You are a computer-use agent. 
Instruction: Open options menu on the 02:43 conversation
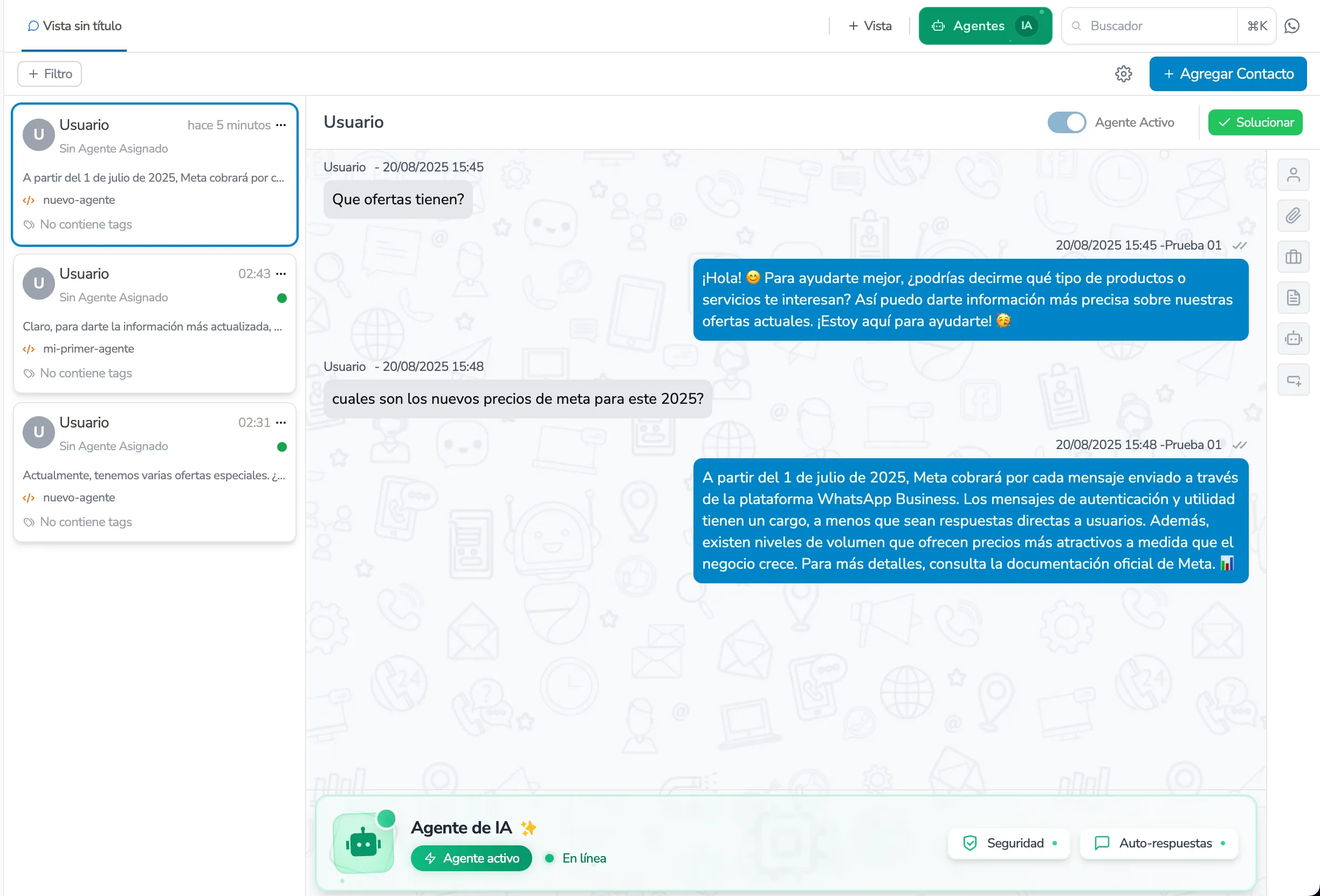(x=281, y=274)
